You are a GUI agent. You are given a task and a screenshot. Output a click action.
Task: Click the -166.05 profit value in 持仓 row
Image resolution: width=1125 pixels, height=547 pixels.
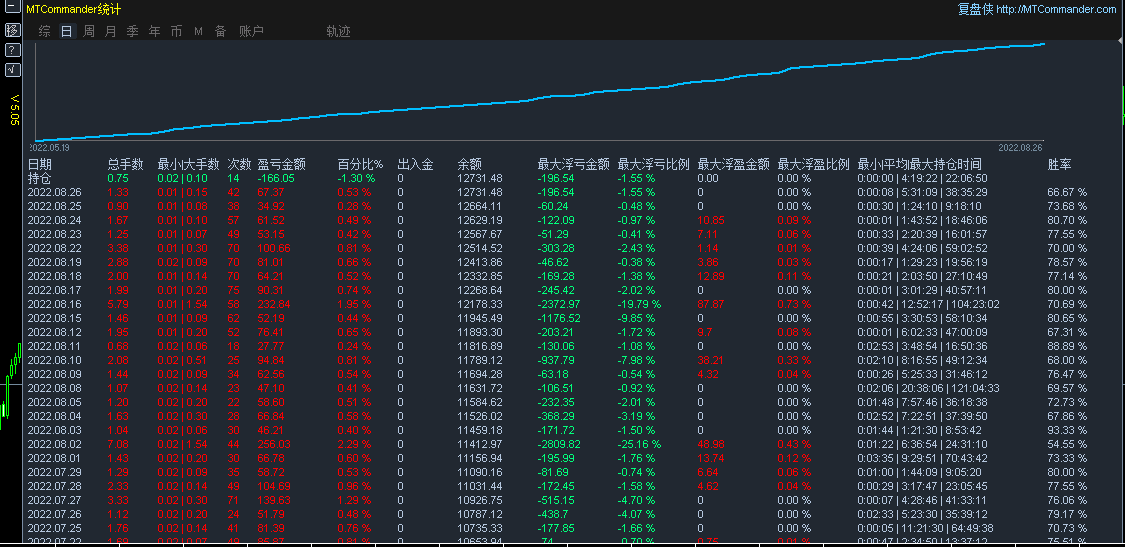click(276, 178)
